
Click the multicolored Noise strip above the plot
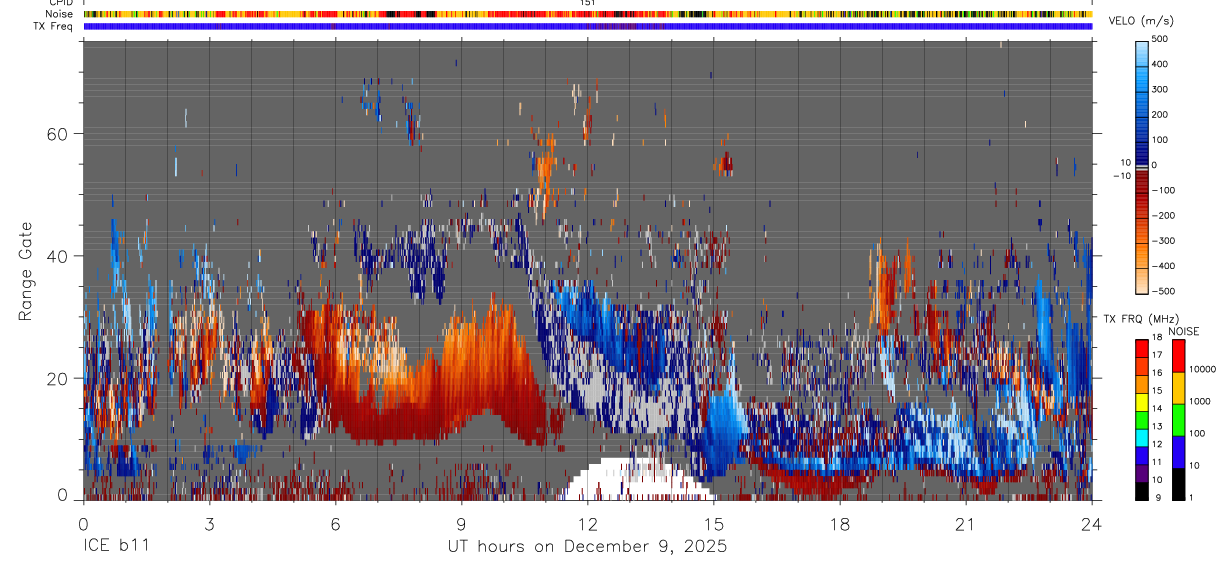point(587,14)
